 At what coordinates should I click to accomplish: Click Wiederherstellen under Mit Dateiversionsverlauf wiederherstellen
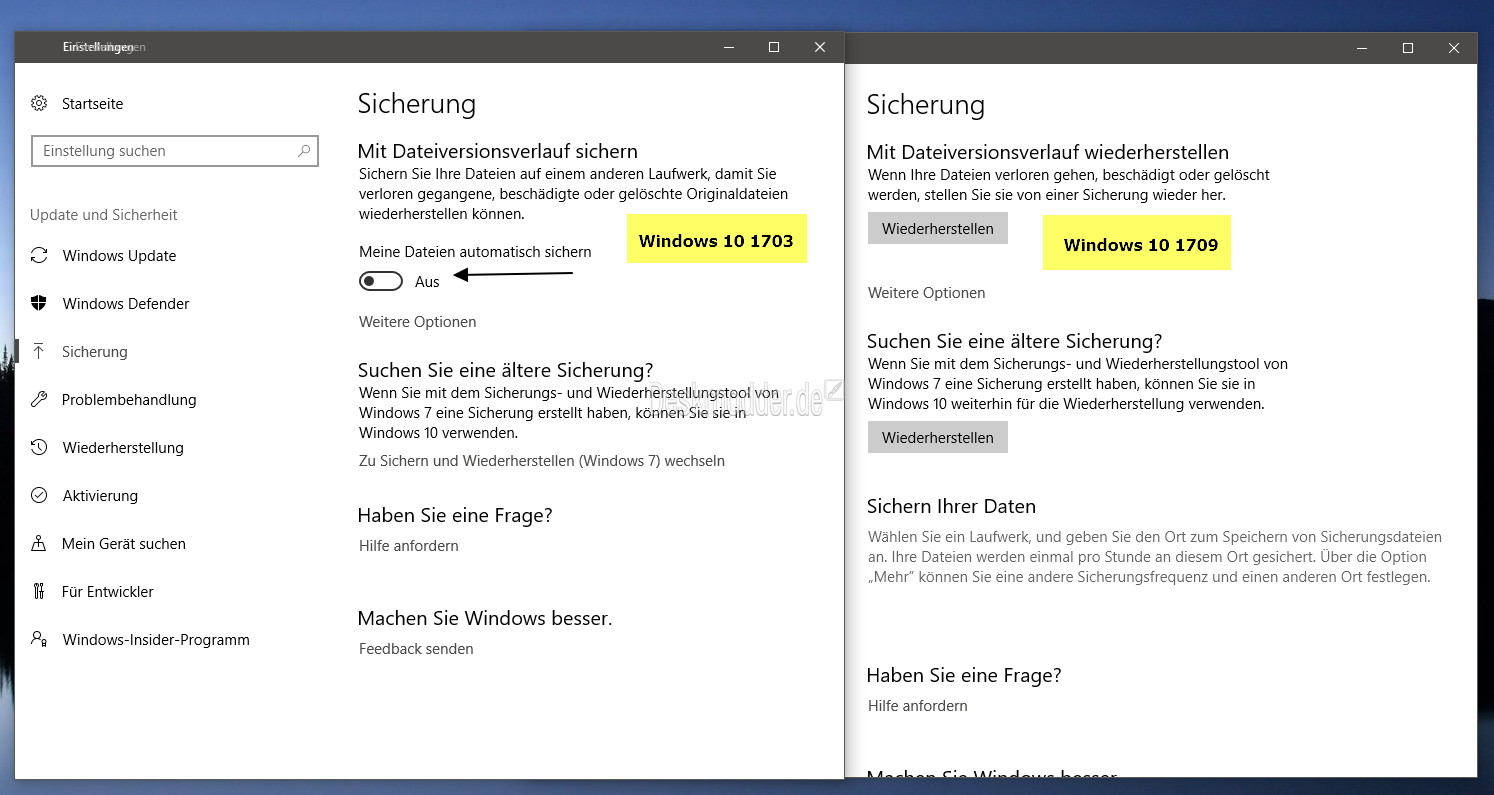[938, 228]
